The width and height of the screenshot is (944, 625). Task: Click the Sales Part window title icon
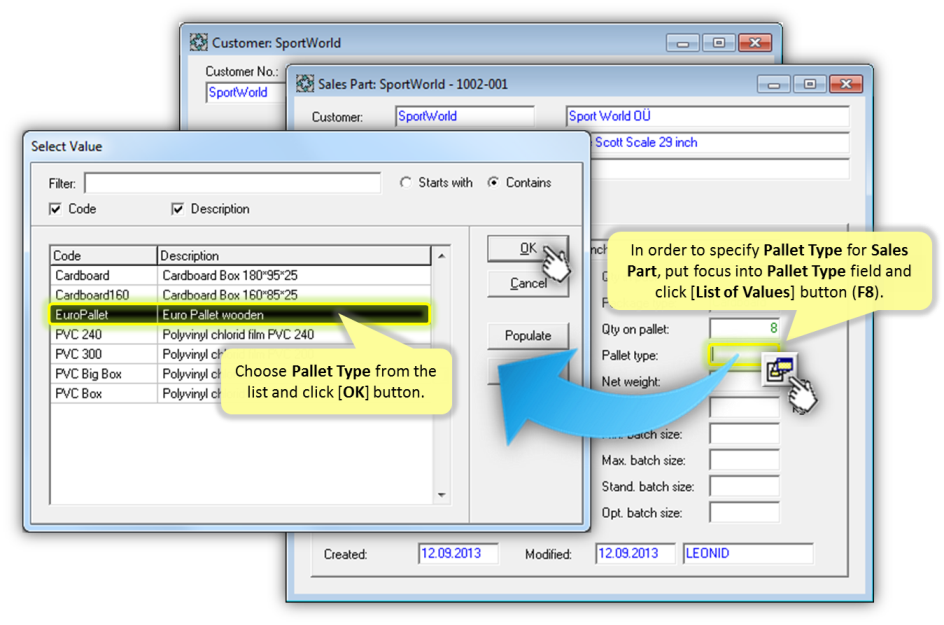point(305,84)
